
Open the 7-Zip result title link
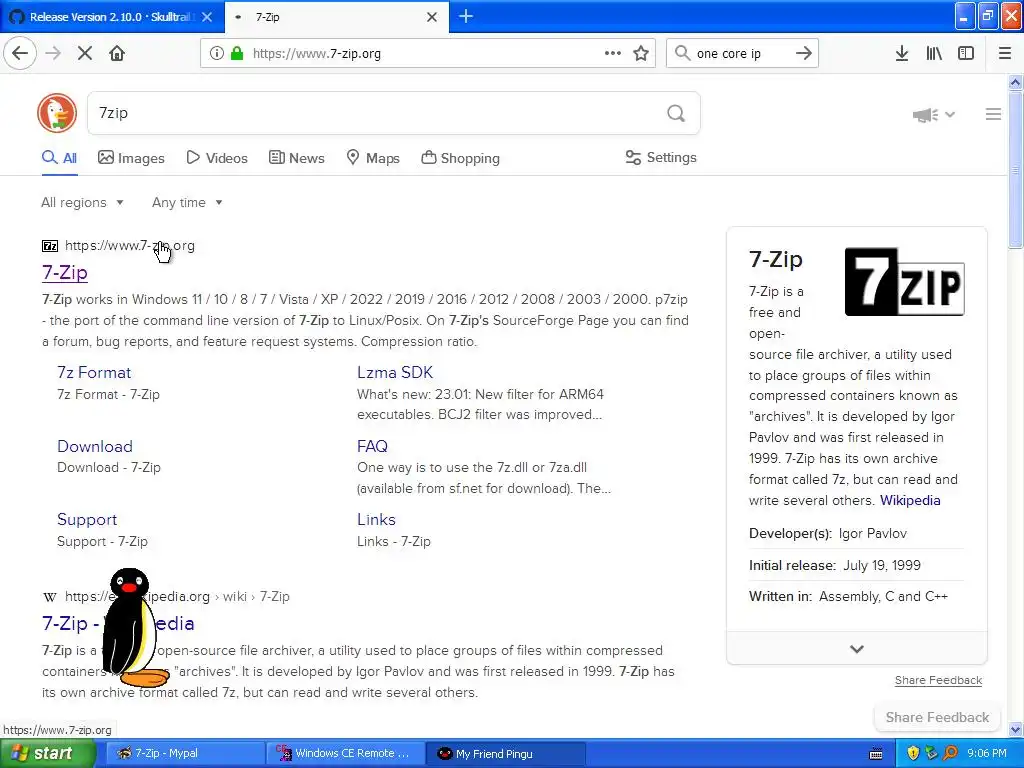[x=65, y=272]
